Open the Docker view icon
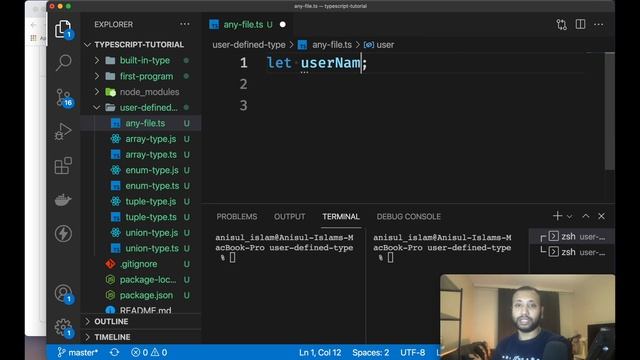Screen dimensions: 640x360 pyautogui.click(x=63, y=200)
